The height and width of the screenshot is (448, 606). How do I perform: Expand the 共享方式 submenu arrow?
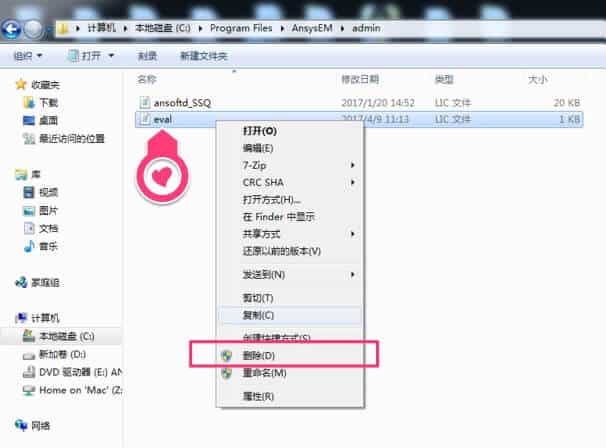coord(352,234)
